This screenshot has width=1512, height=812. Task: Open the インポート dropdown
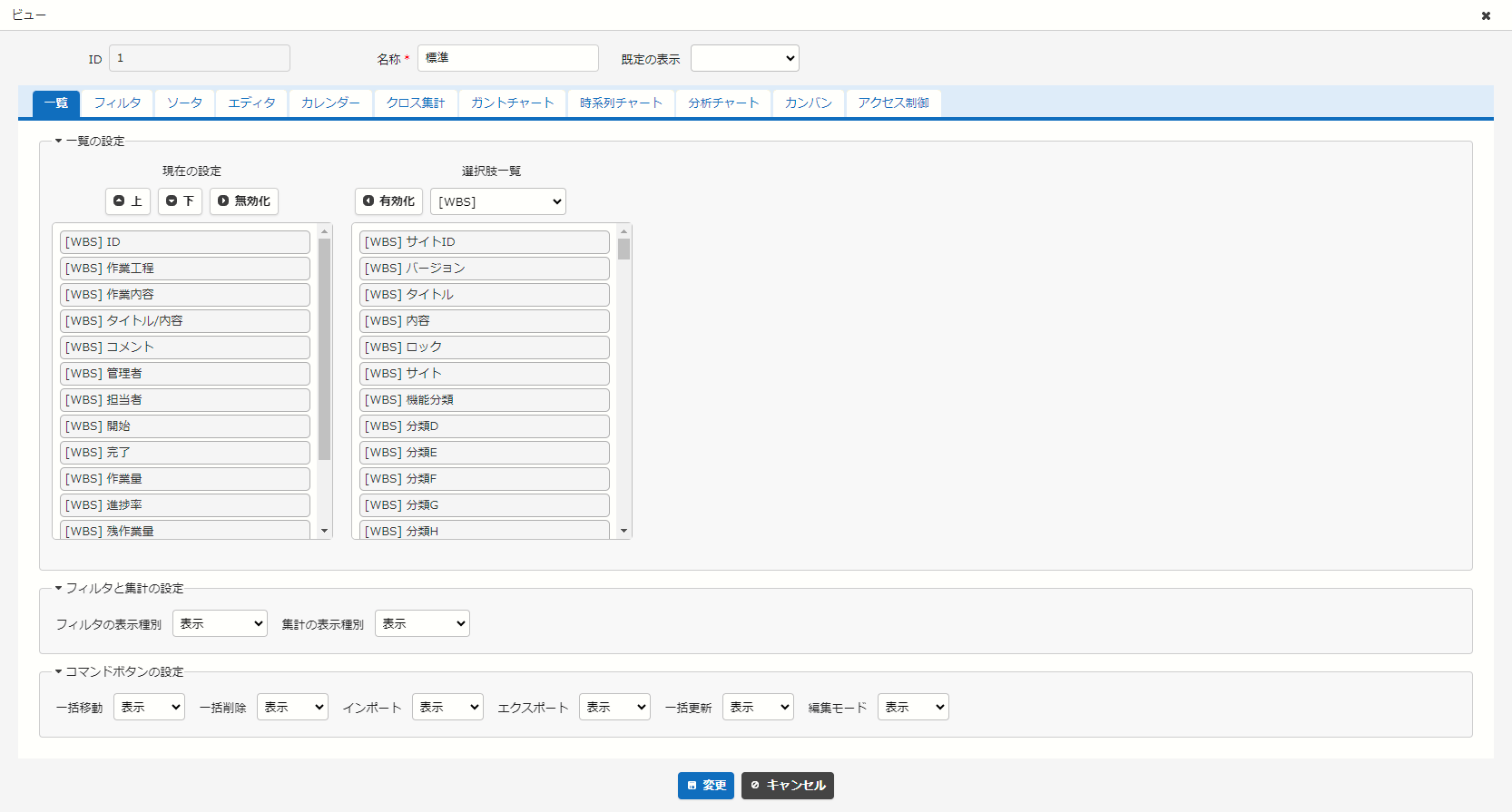click(x=447, y=707)
